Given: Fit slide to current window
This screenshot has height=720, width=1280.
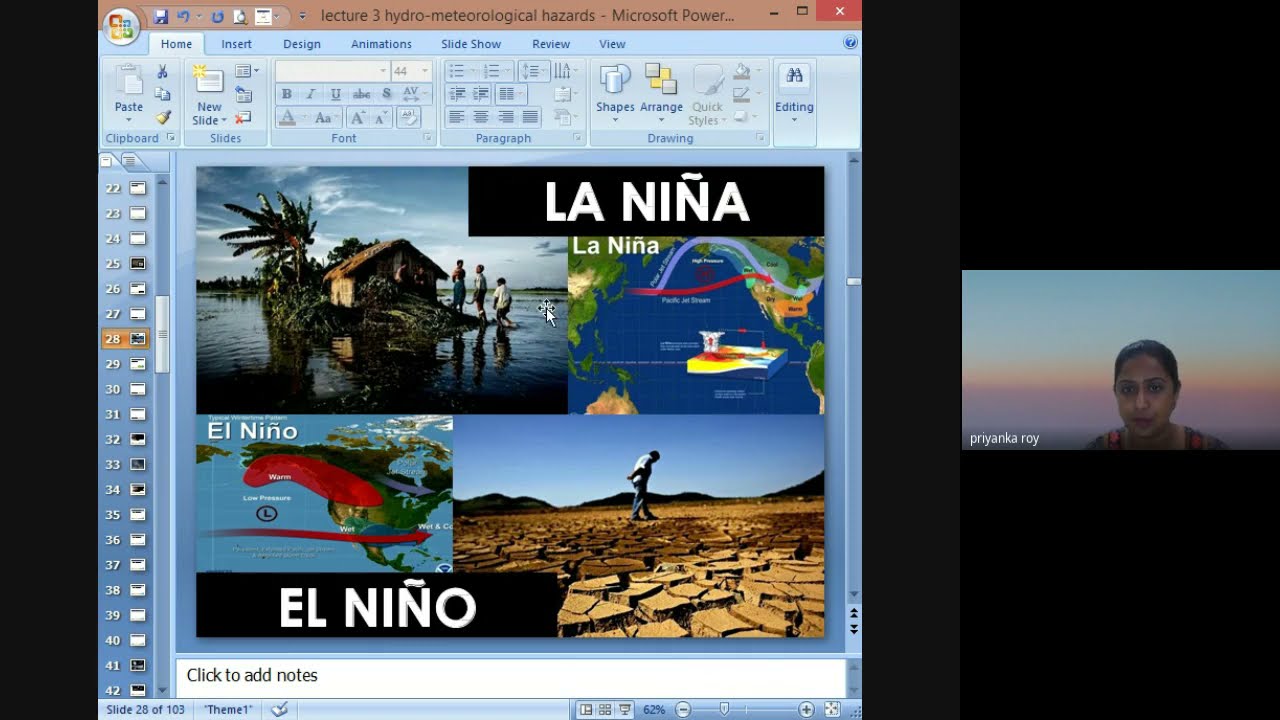Looking at the screenshot, I should click(x=832, y=709).
